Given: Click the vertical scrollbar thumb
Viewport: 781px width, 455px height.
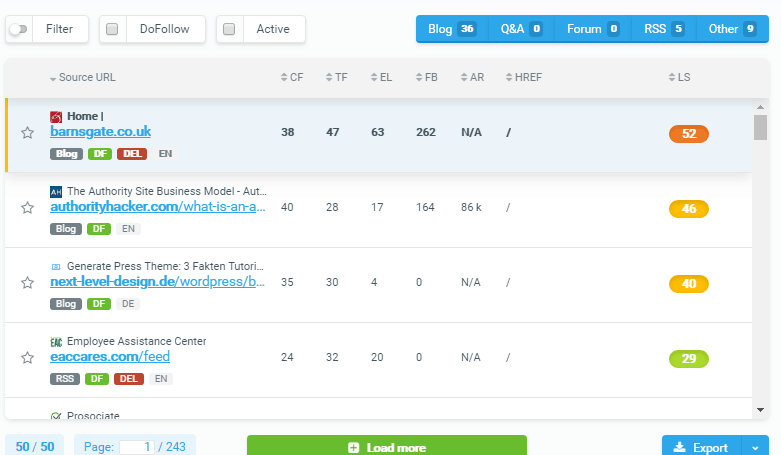Looking at the screenshot, I should (x=760, y=127).
